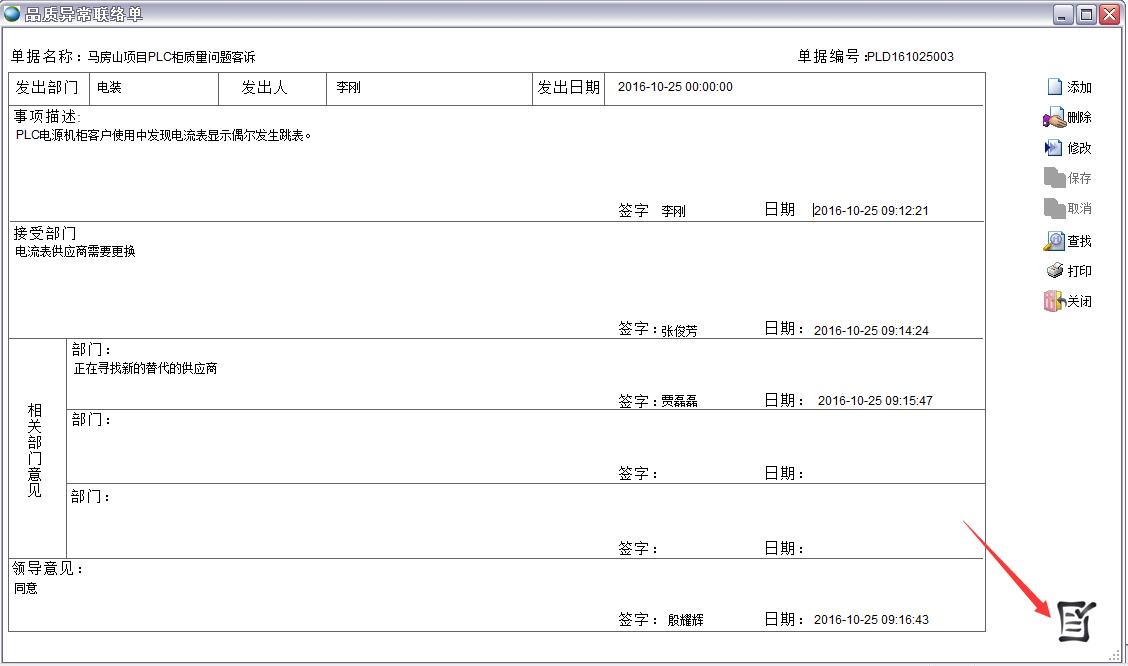Screen dimensions: 1128x666
Task: Click the 修改 (Modify) icon
Action: (x=1054, y=148)
